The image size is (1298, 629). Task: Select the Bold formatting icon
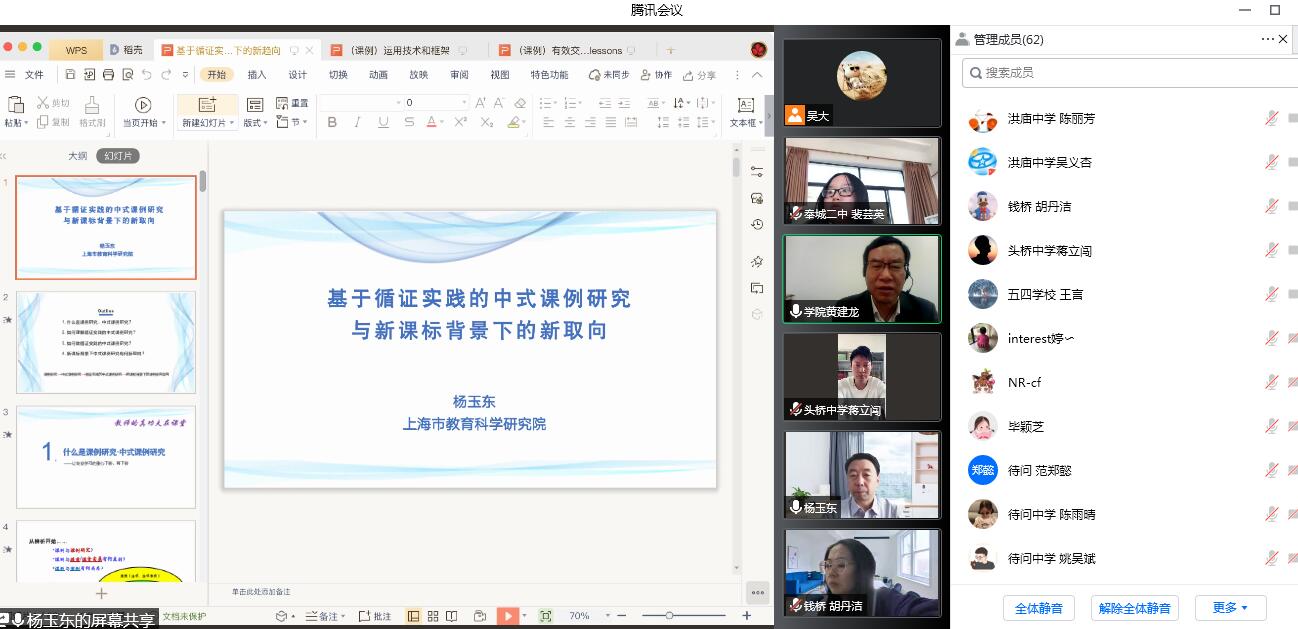(332, 122)
